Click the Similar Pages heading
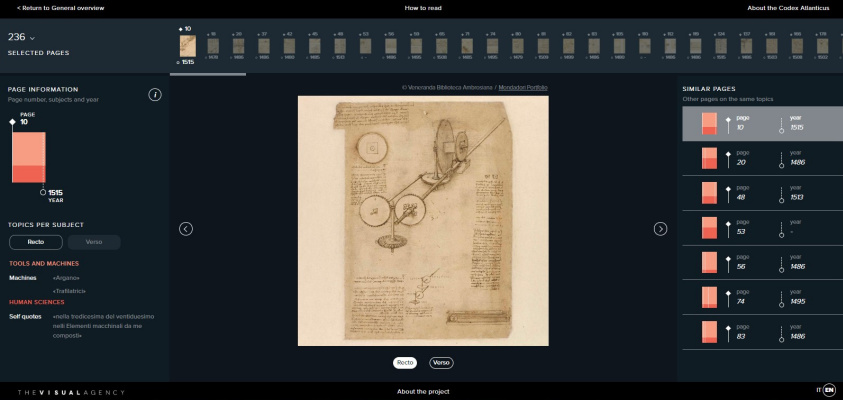 point(709,89)
